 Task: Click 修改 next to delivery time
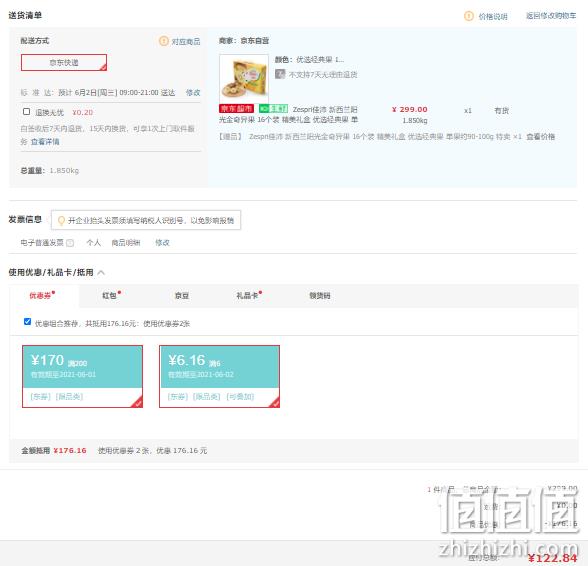click(193, 93)
